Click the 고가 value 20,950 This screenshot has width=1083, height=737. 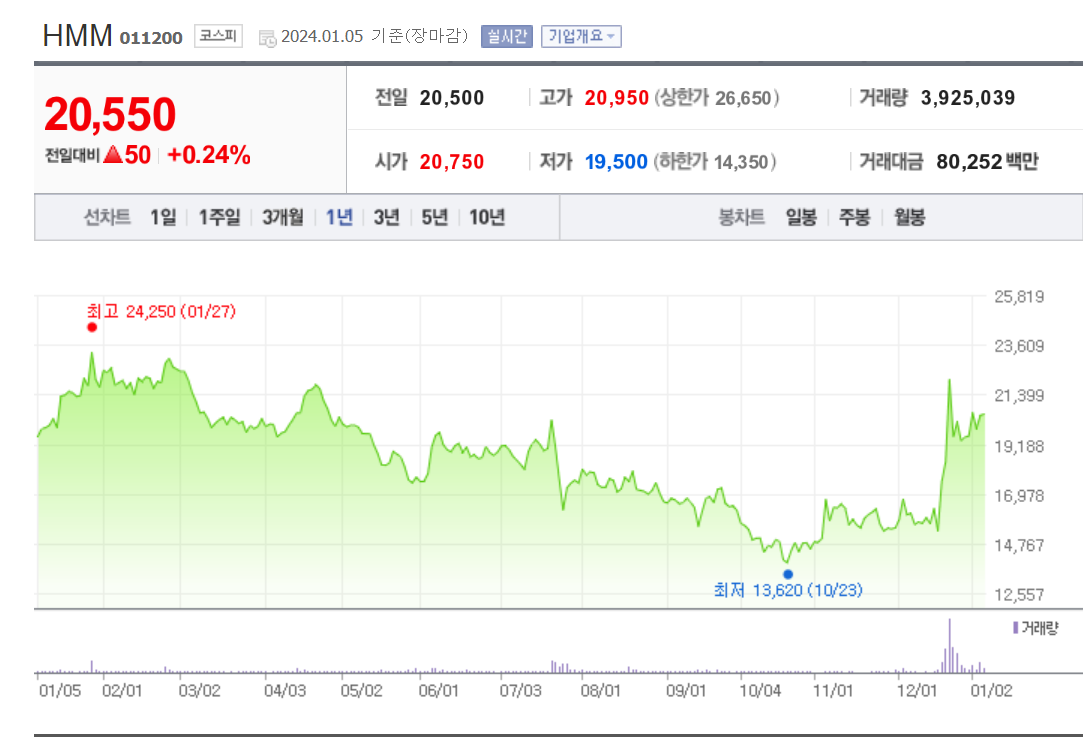click(617, 98)
